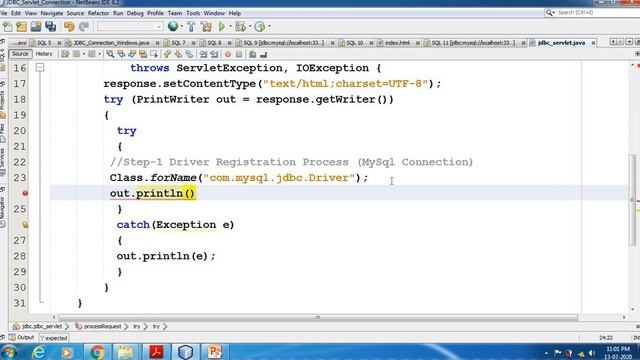Open the dropdown arrow beside the globe icon

tap(182, 27)
